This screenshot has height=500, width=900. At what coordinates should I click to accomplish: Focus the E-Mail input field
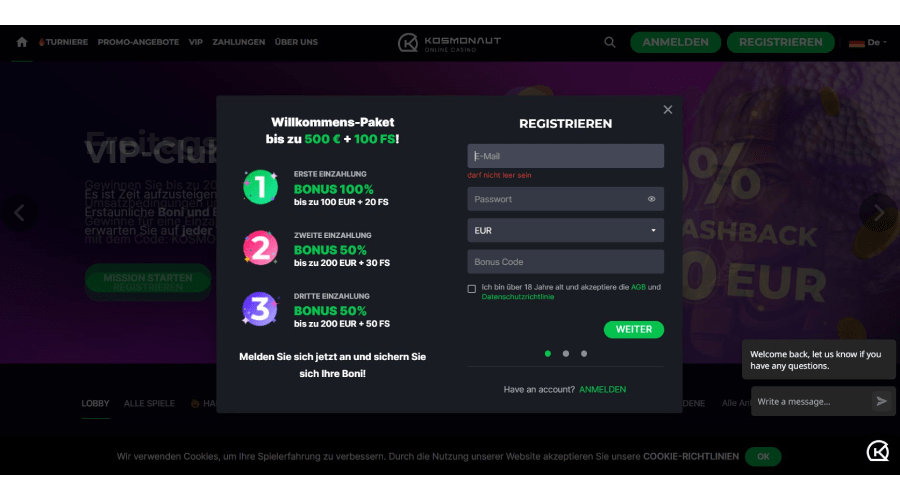click(565, 156)
